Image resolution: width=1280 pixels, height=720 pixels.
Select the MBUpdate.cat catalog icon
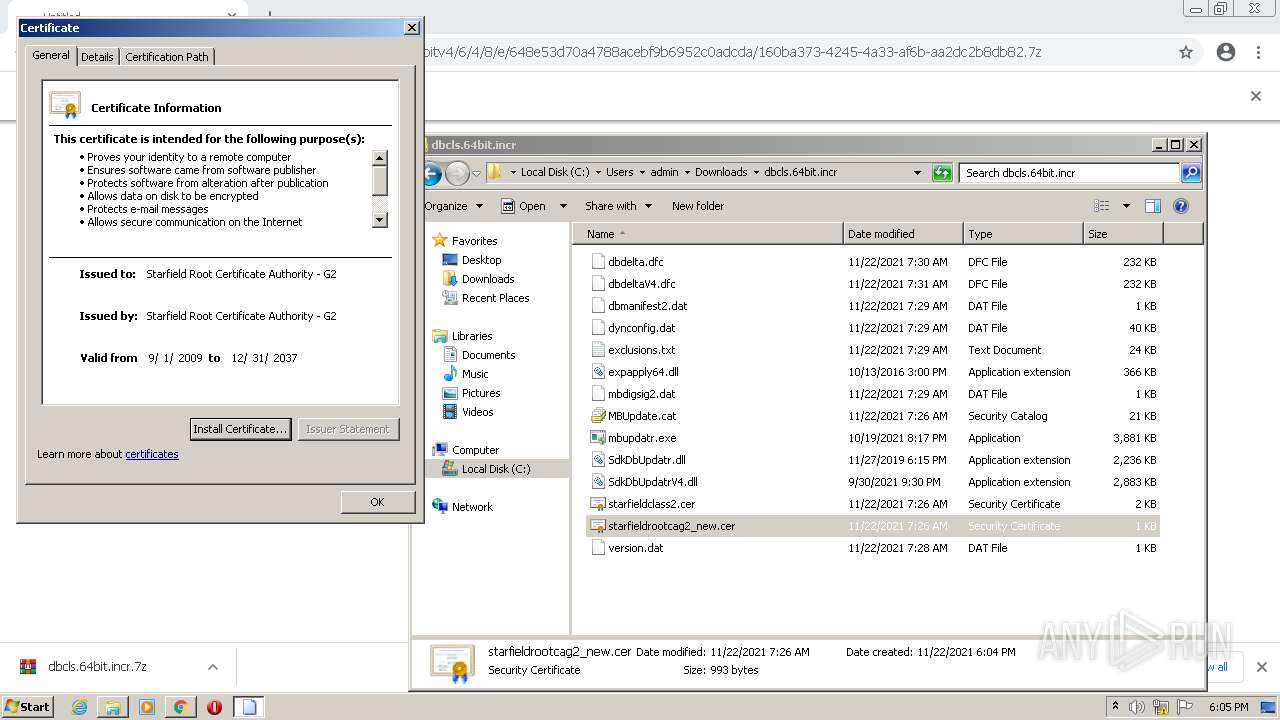pos(598,416)
